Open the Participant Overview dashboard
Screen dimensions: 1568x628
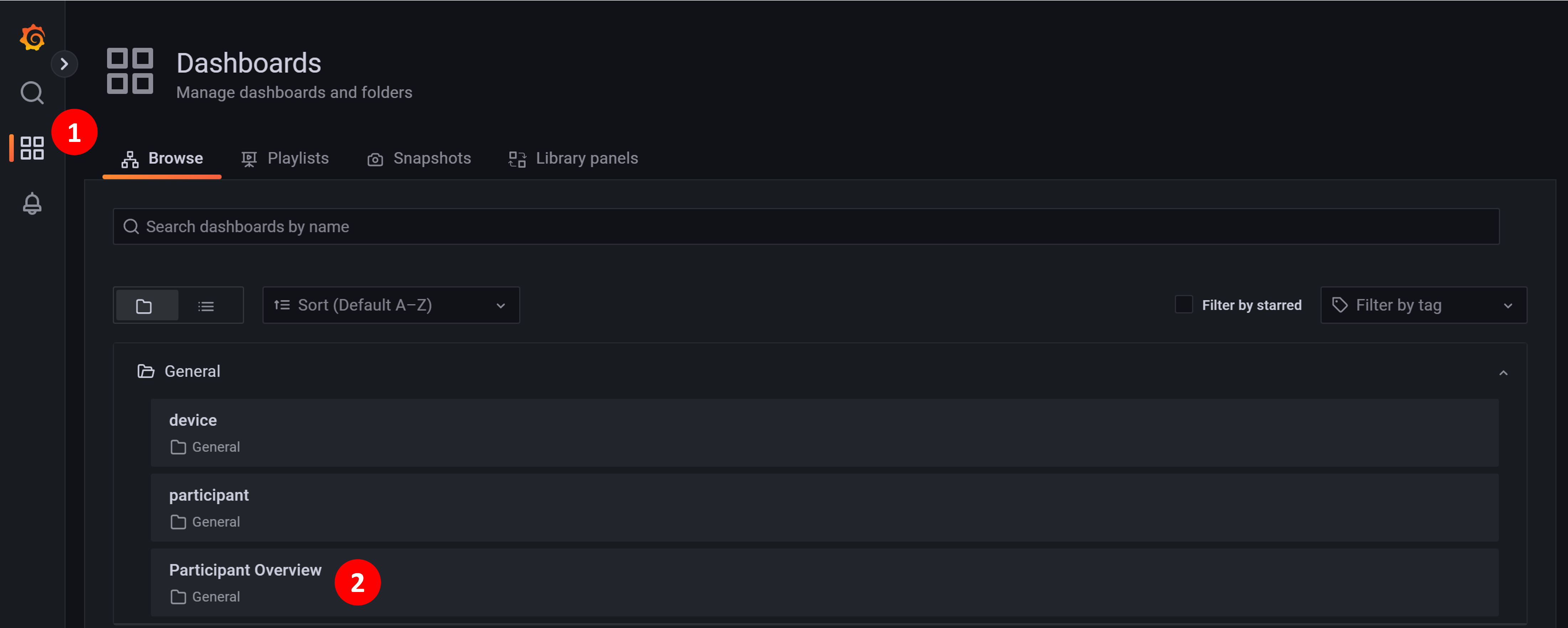(245, 570)
